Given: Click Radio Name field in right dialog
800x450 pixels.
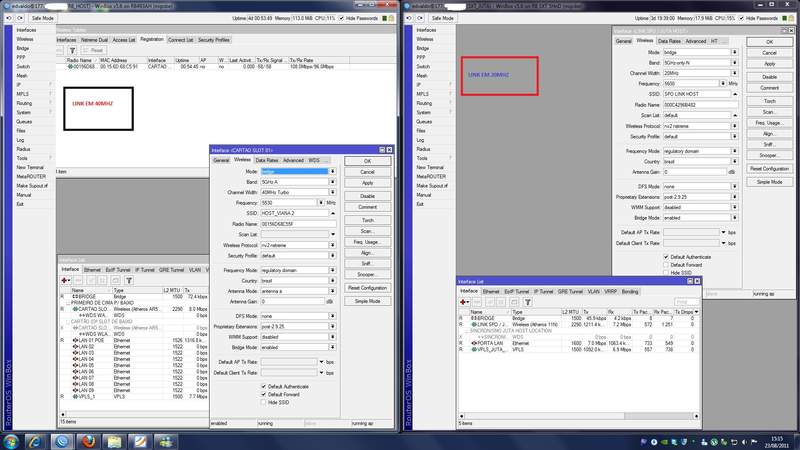Looking at the screenshot, I should (x=700, y=105).
